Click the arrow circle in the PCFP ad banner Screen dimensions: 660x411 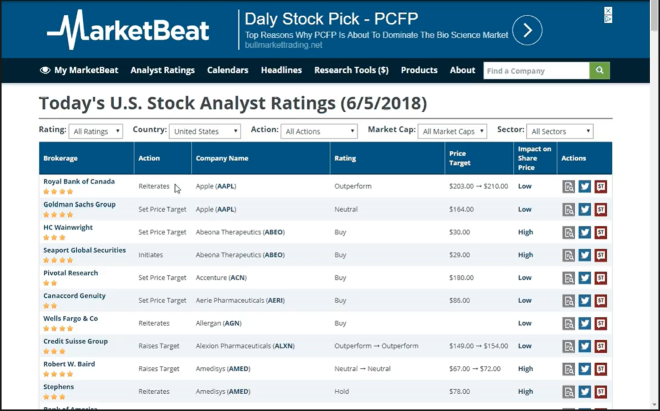tap(527, 30)
